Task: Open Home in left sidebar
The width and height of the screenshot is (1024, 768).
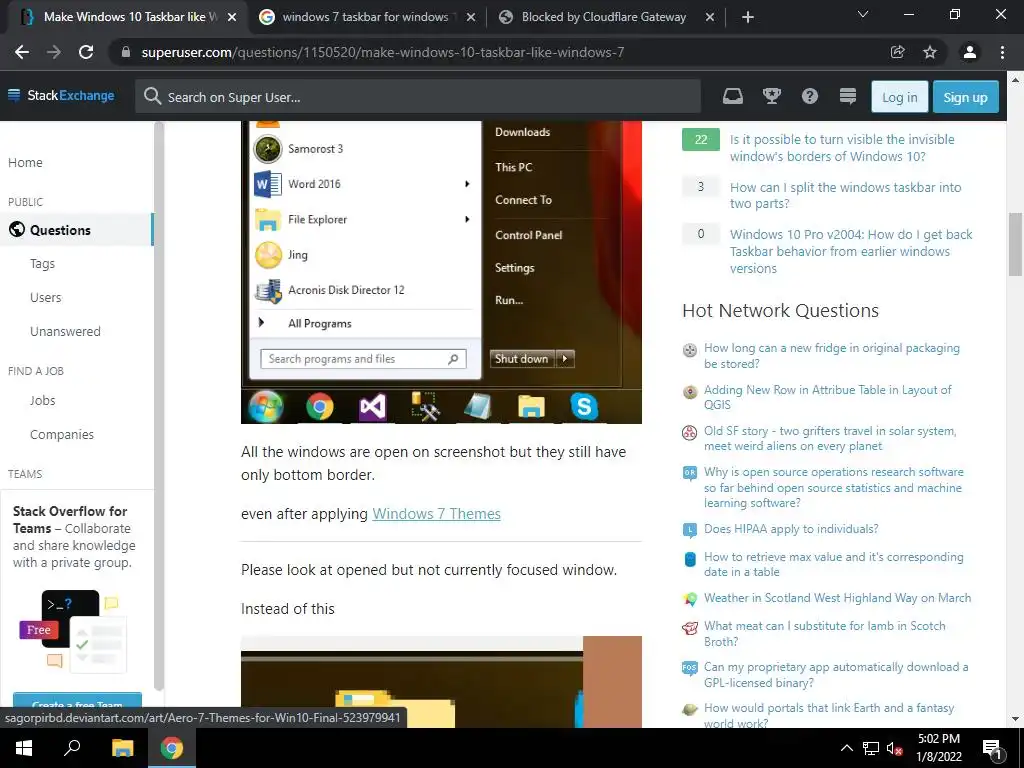Action: 25,163
